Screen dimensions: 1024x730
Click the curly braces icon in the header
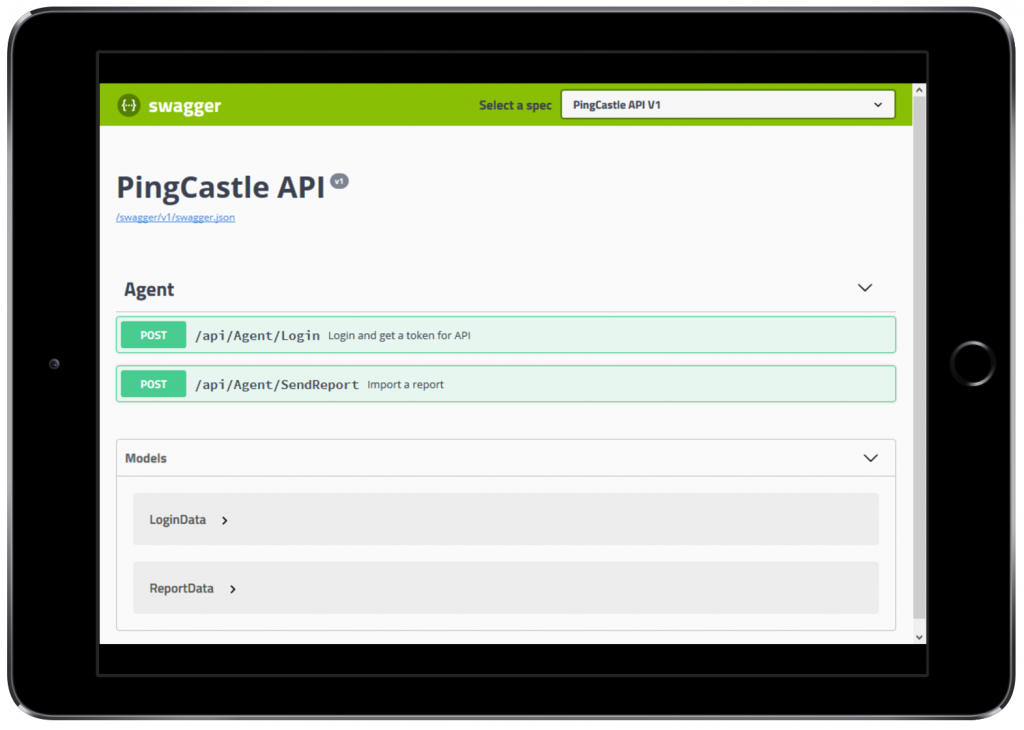(128, 104)
